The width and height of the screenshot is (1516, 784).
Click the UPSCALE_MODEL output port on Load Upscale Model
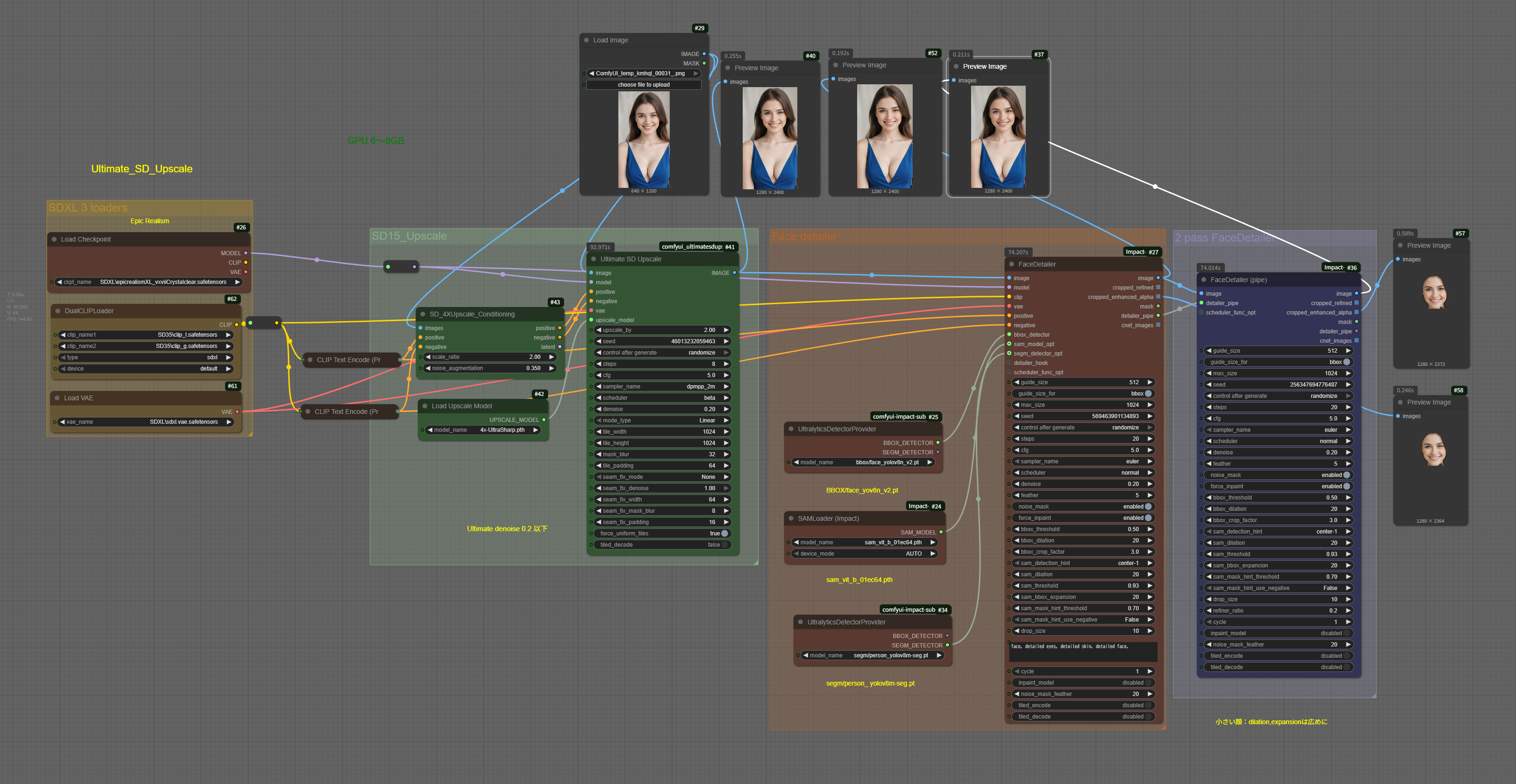pos(544,420)
